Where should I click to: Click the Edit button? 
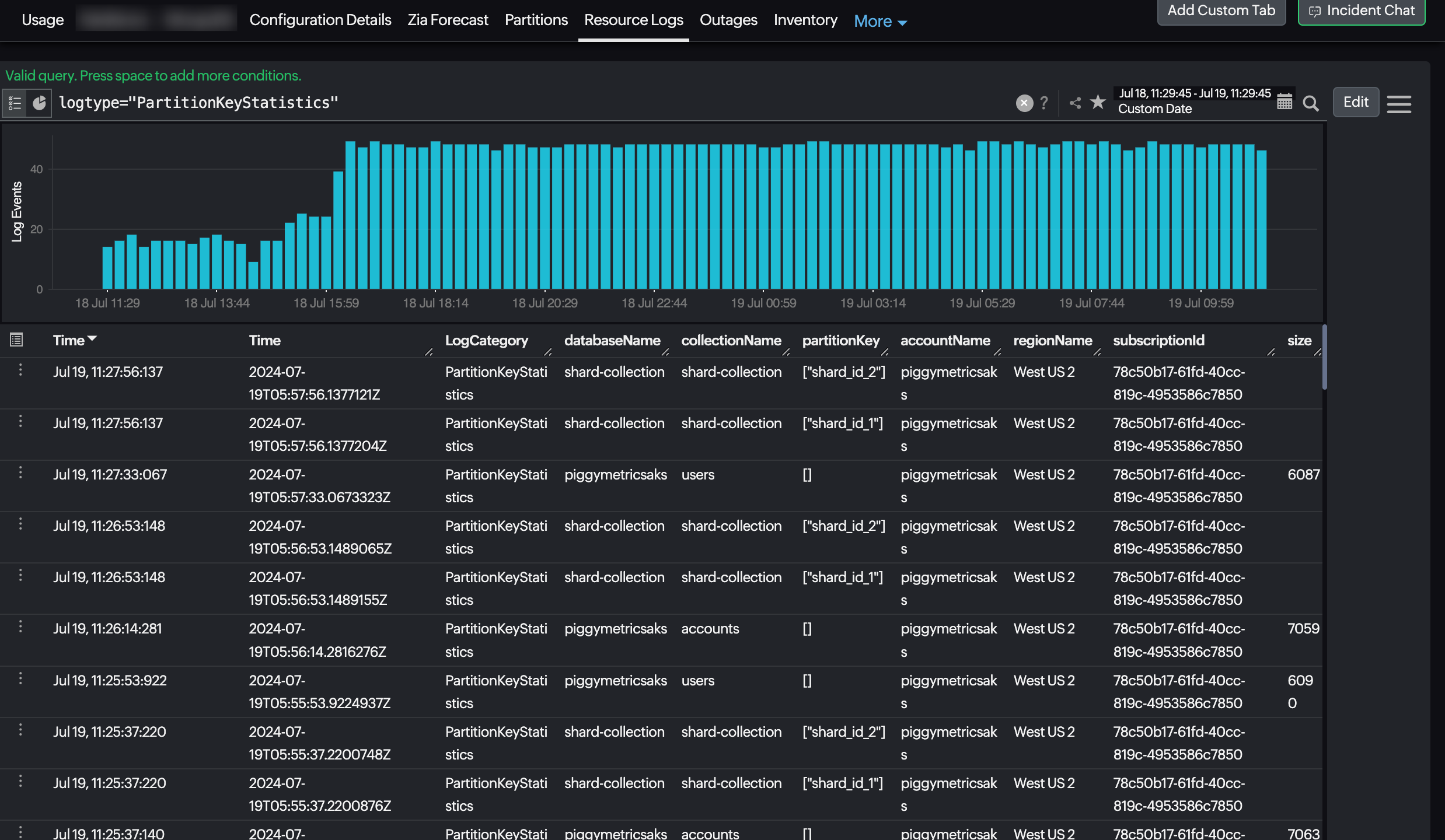1356,101
